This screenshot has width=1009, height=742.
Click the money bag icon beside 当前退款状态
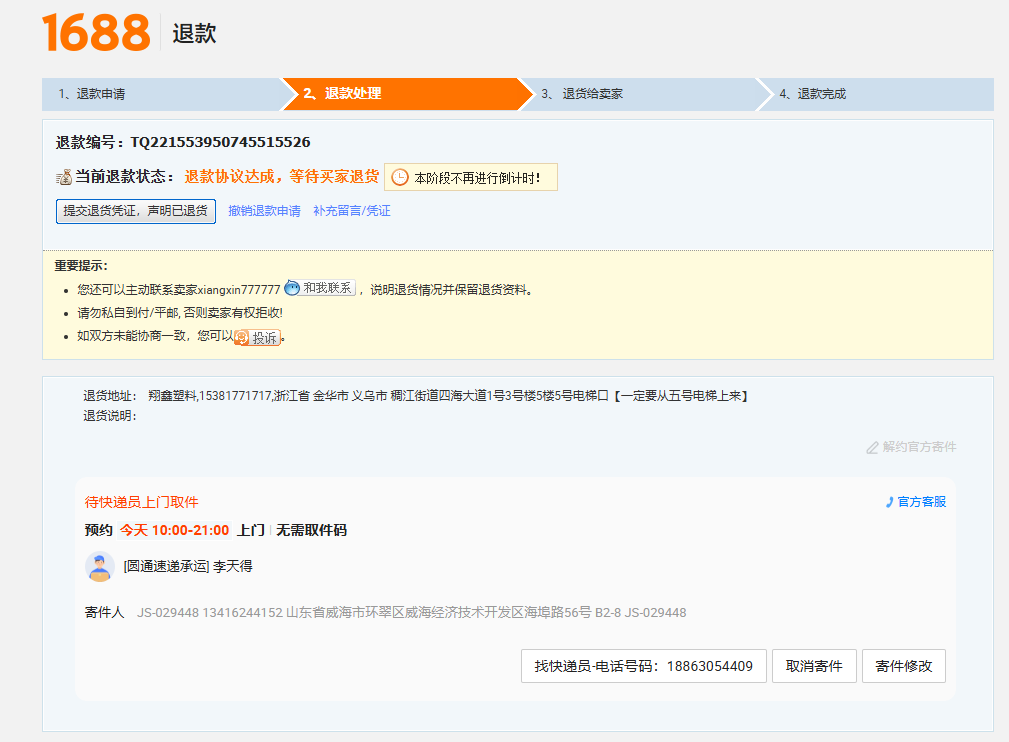64,177
